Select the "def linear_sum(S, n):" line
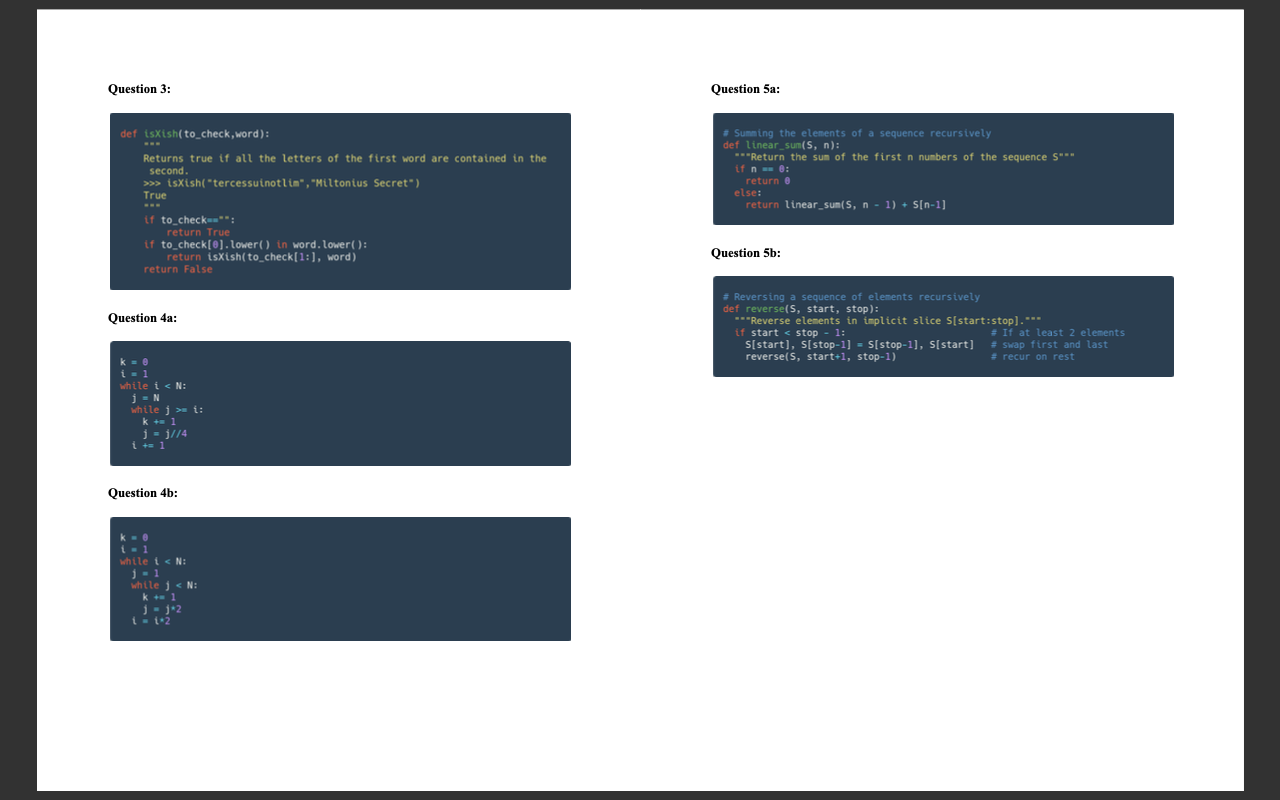Screen dimensions: 1280x800 click(781, 145)
